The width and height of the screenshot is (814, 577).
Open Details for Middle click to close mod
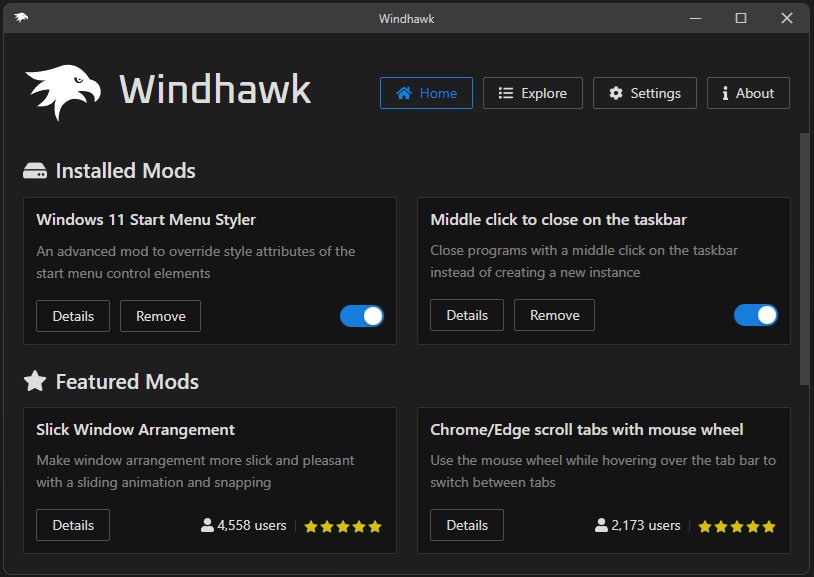point(467,315)
